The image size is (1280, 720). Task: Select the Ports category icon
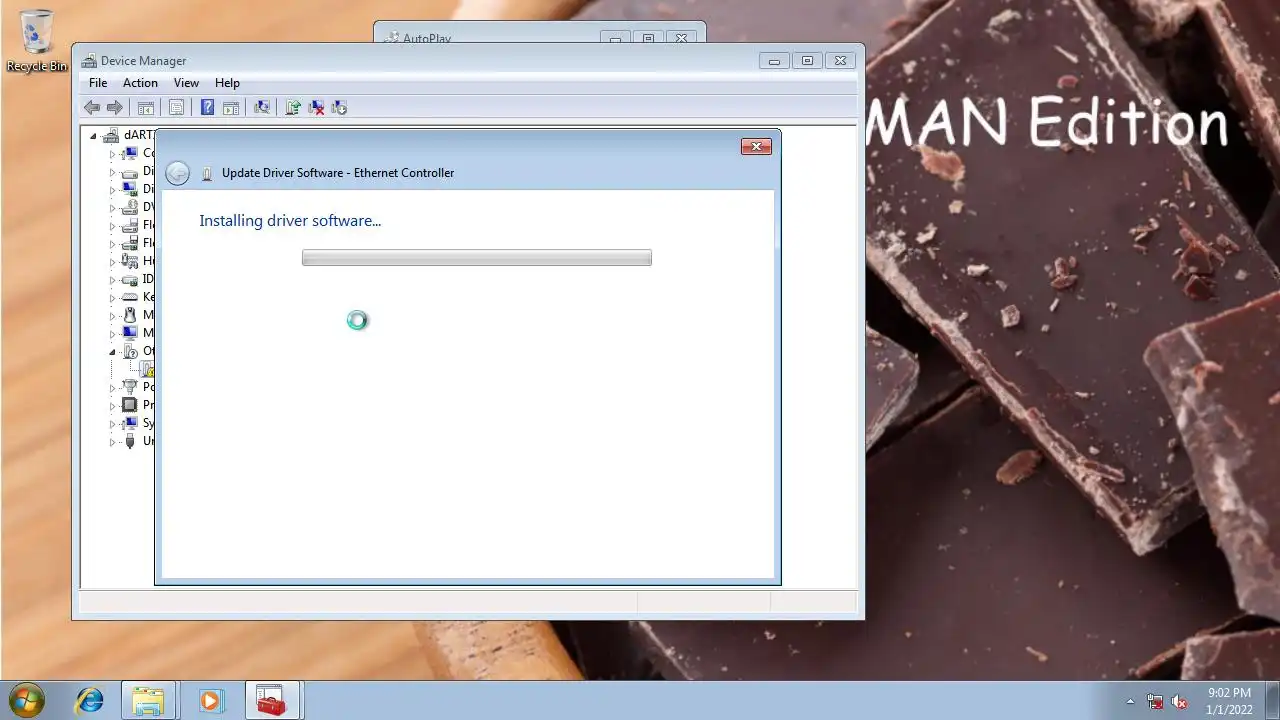click(x=129, y=387)
